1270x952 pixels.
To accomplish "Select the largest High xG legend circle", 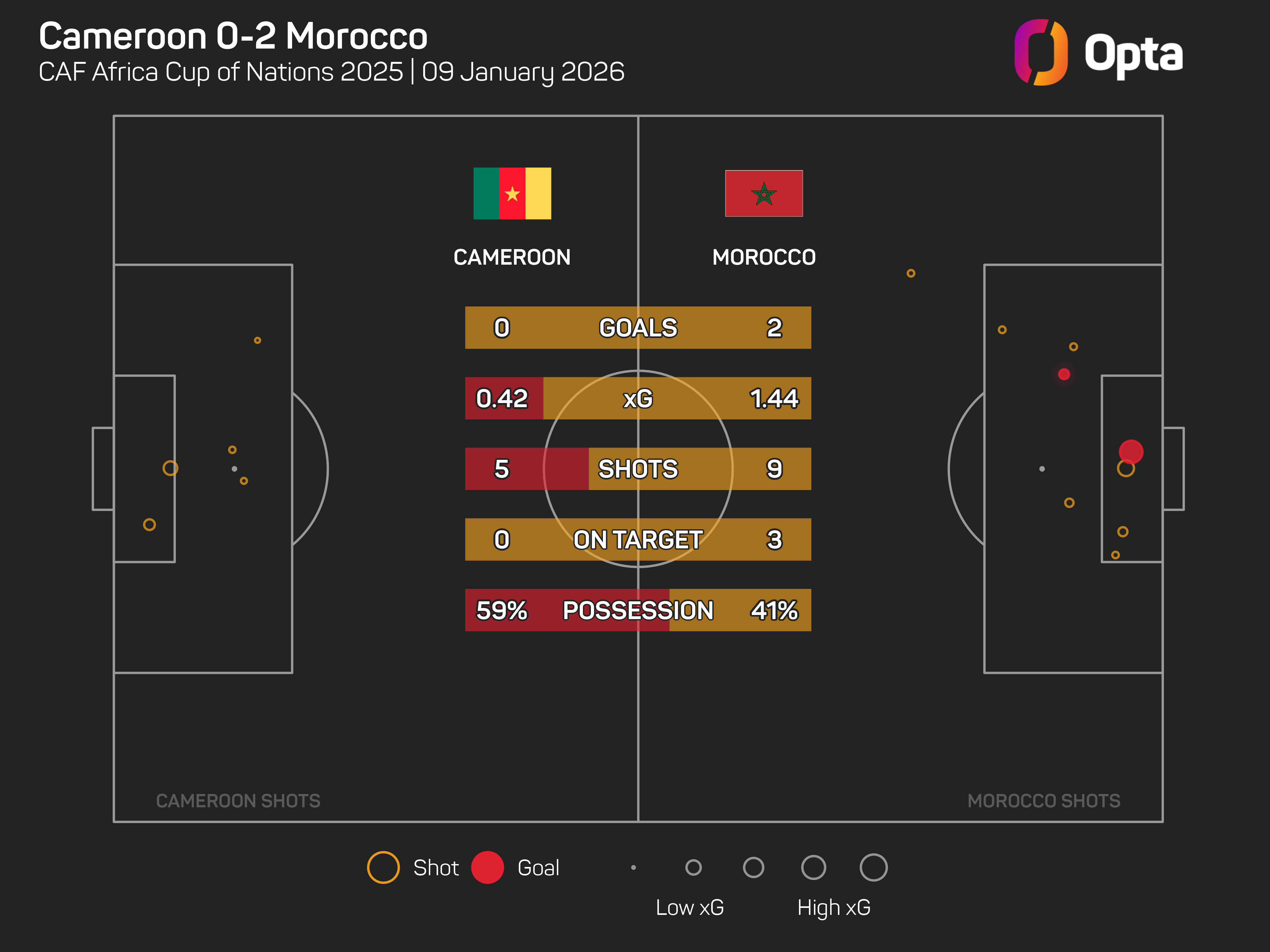I will click(x=873, y=867).
